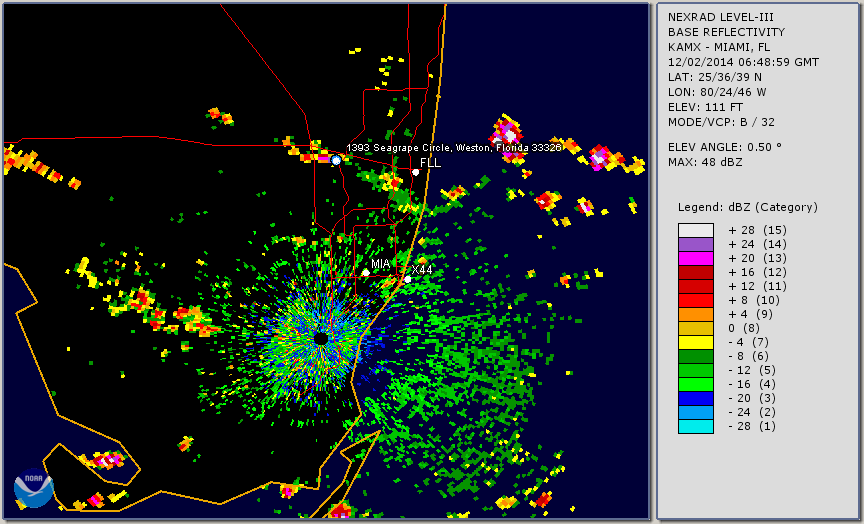Click the 'LAT: 25/36/39 N' text
This screenshot has width=864, height=524.
coord(715,77)
